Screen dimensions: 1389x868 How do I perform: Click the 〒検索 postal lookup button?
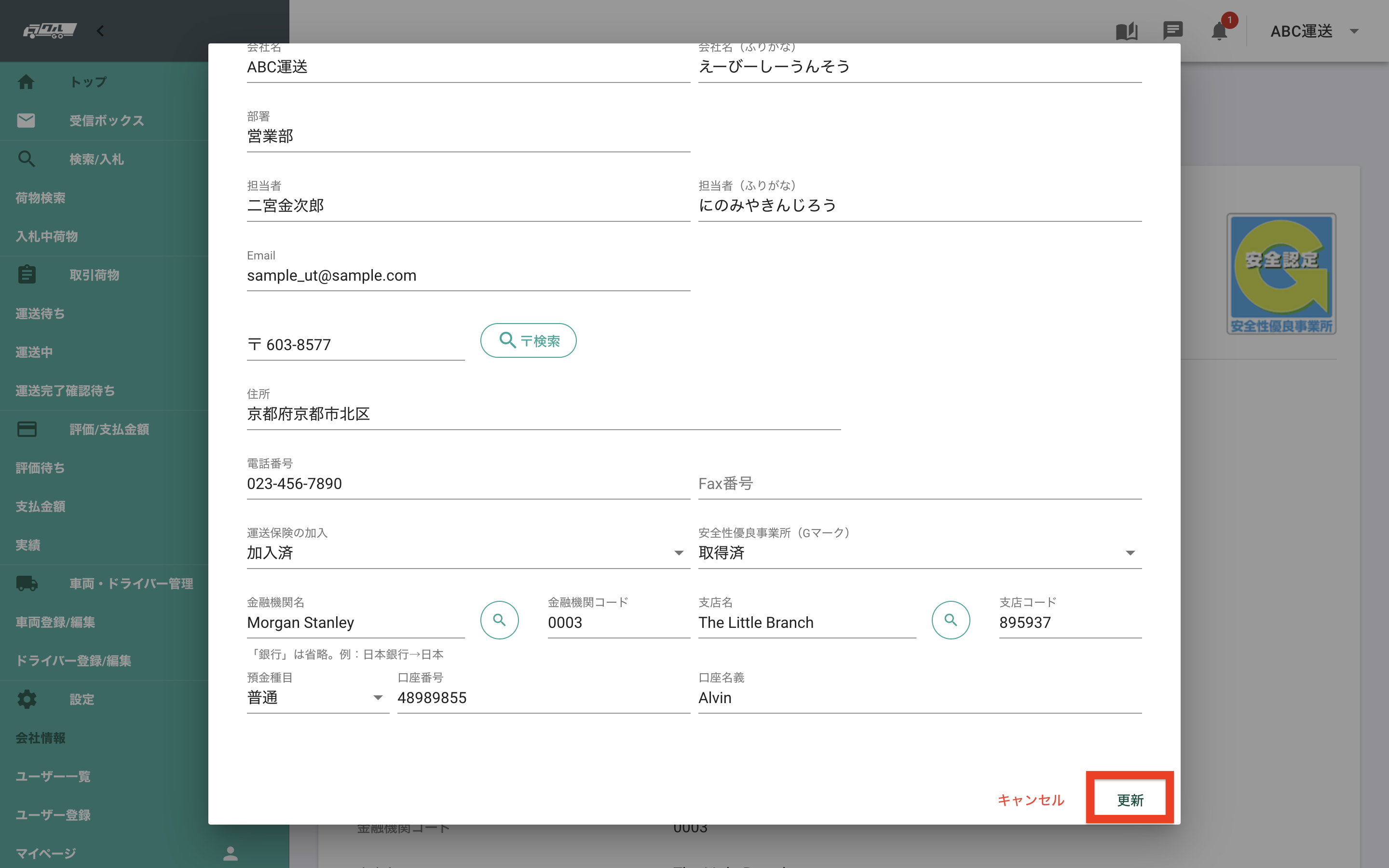[528, 340]
